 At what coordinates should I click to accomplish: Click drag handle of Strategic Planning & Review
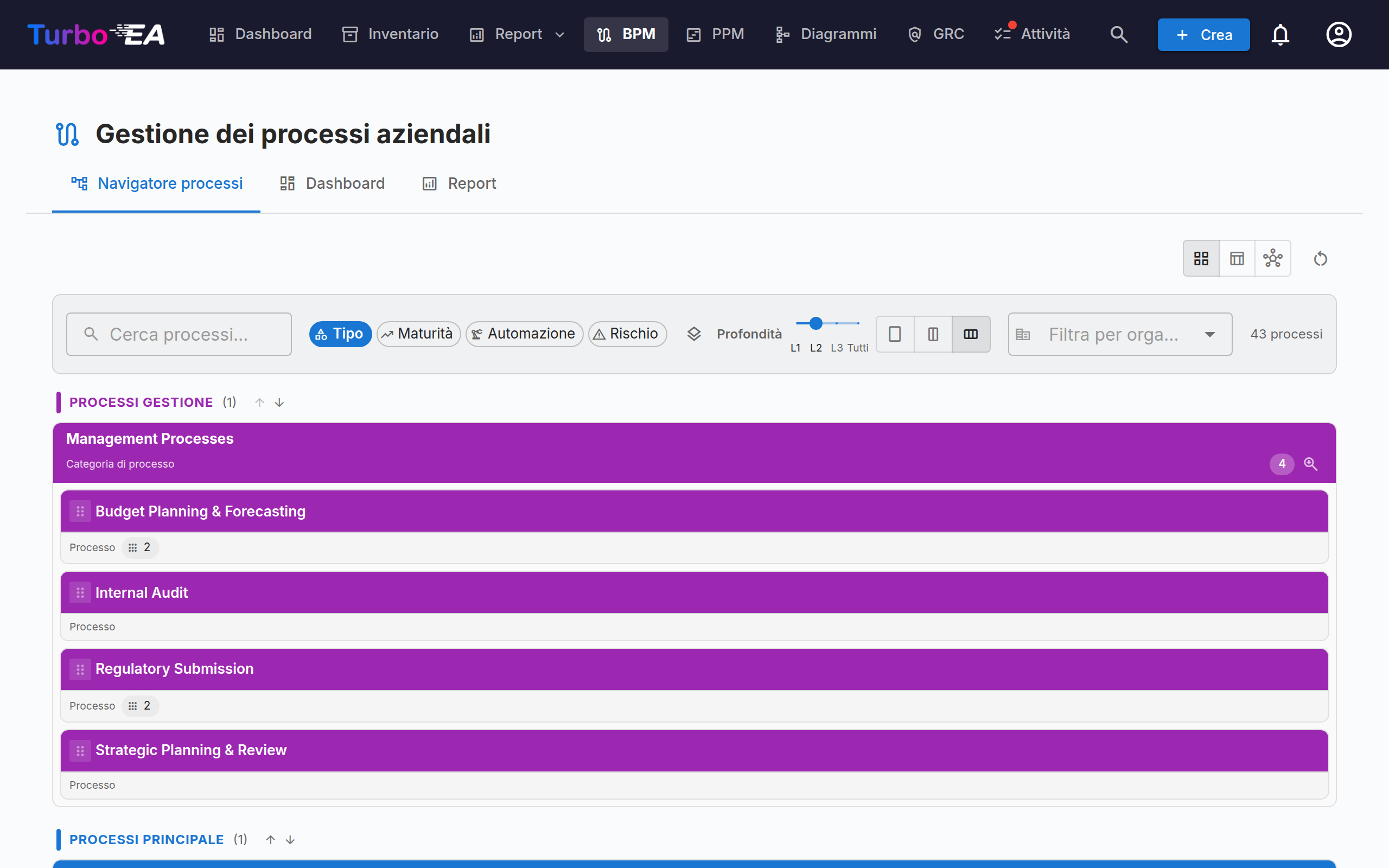click(x=80, y=751)
